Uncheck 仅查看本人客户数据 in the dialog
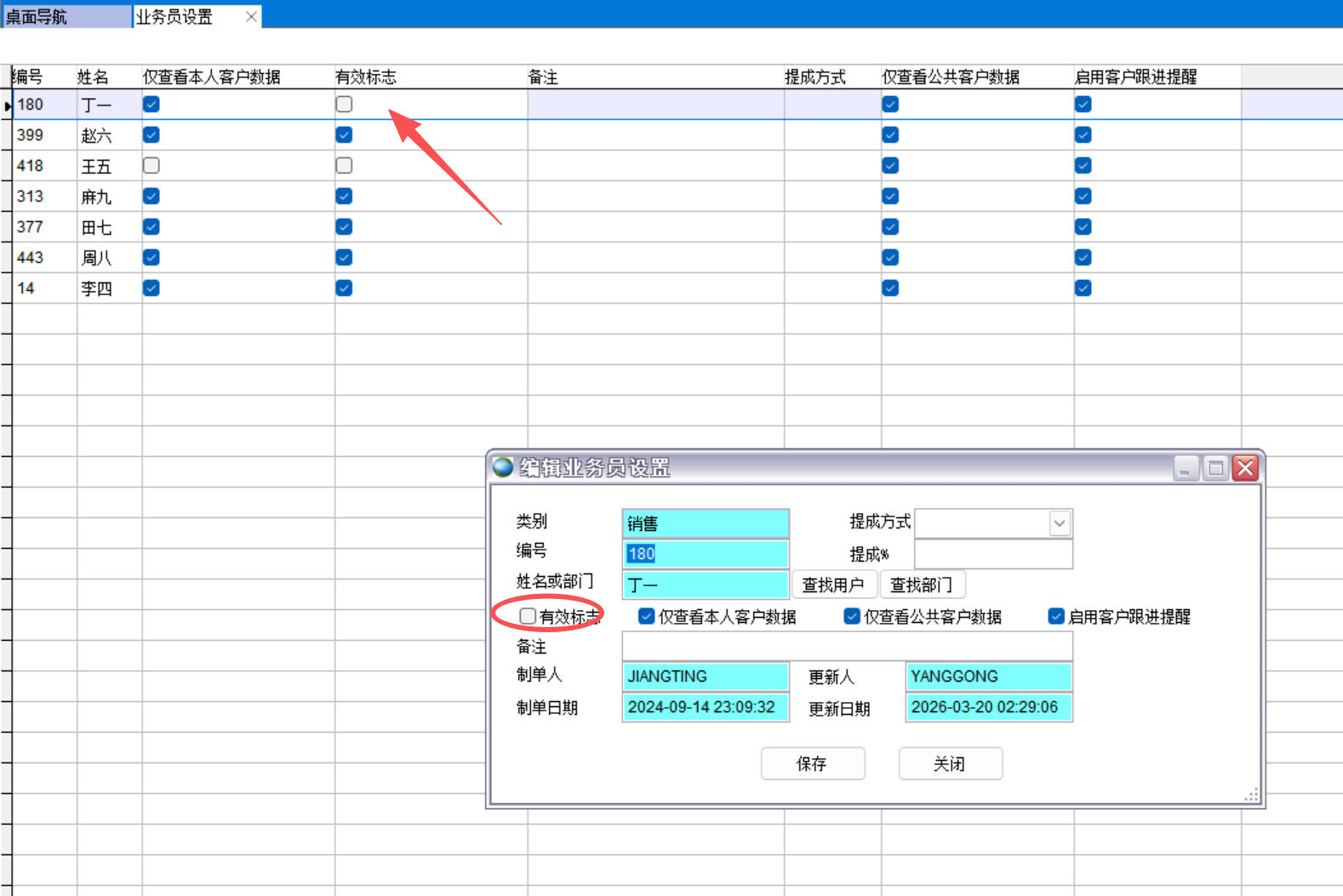This screenshot has height=896, width=1343. point(647,616)
